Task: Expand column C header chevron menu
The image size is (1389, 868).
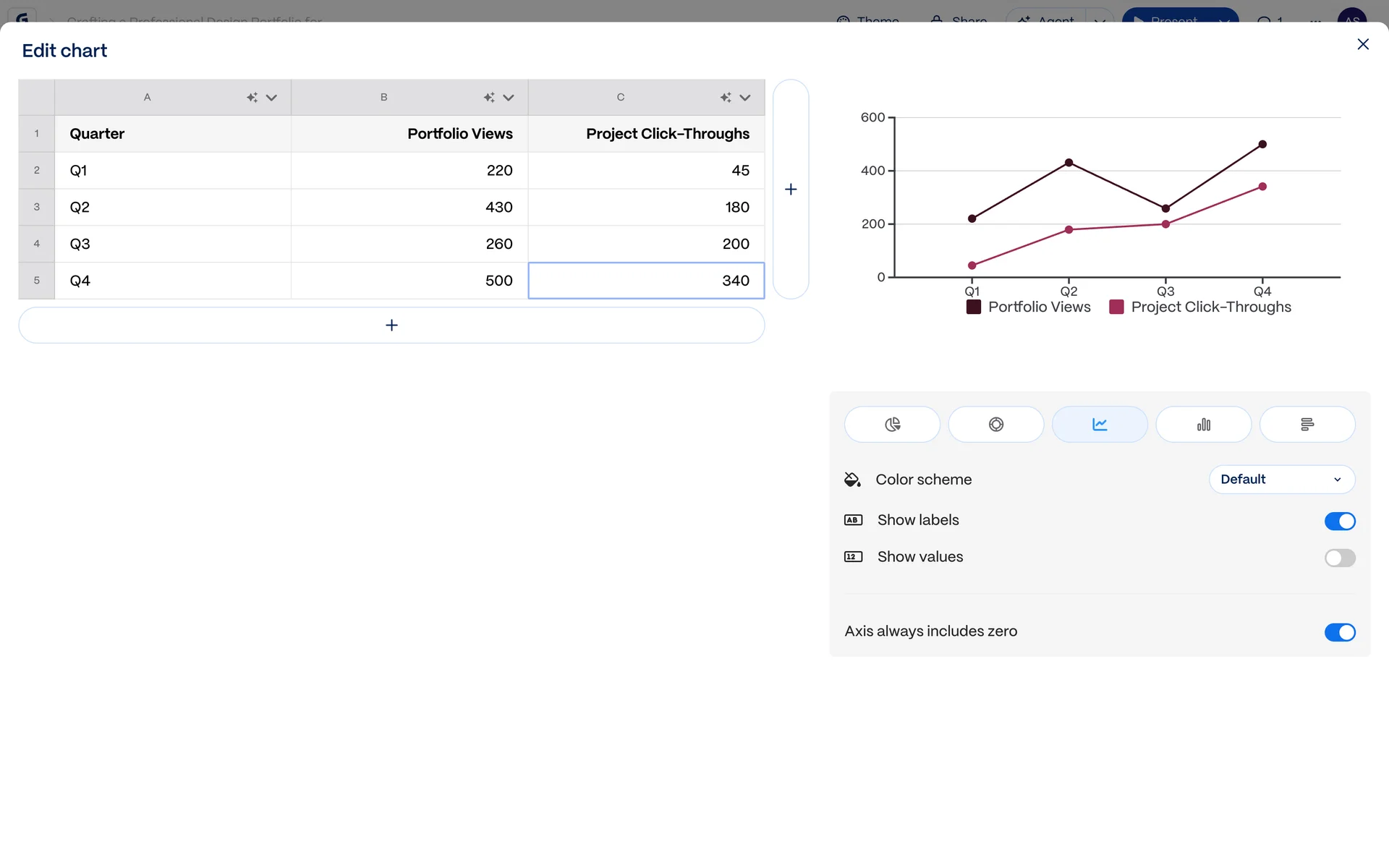Action: tap(745, 98)
